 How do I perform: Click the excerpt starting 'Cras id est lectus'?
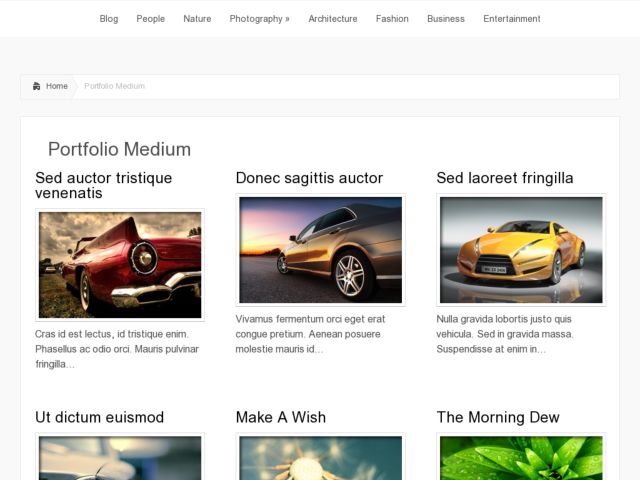tap(117, 349)
